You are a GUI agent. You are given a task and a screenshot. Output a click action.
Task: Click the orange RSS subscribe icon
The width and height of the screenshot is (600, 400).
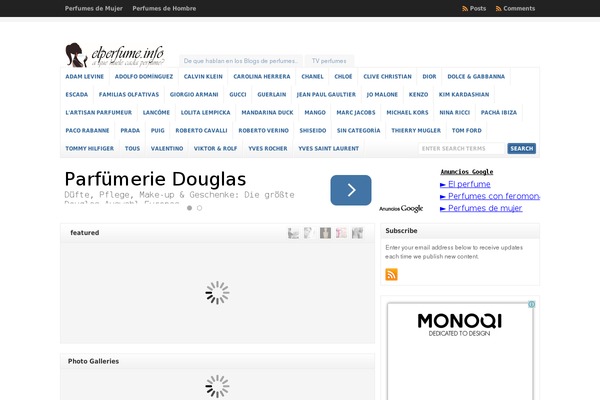pos(391,274)
